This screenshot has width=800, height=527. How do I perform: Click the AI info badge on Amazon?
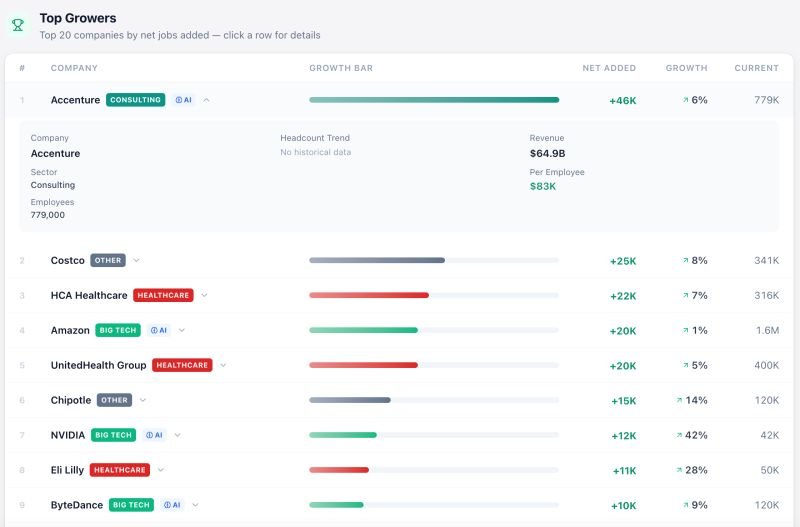tap(159, 330)
